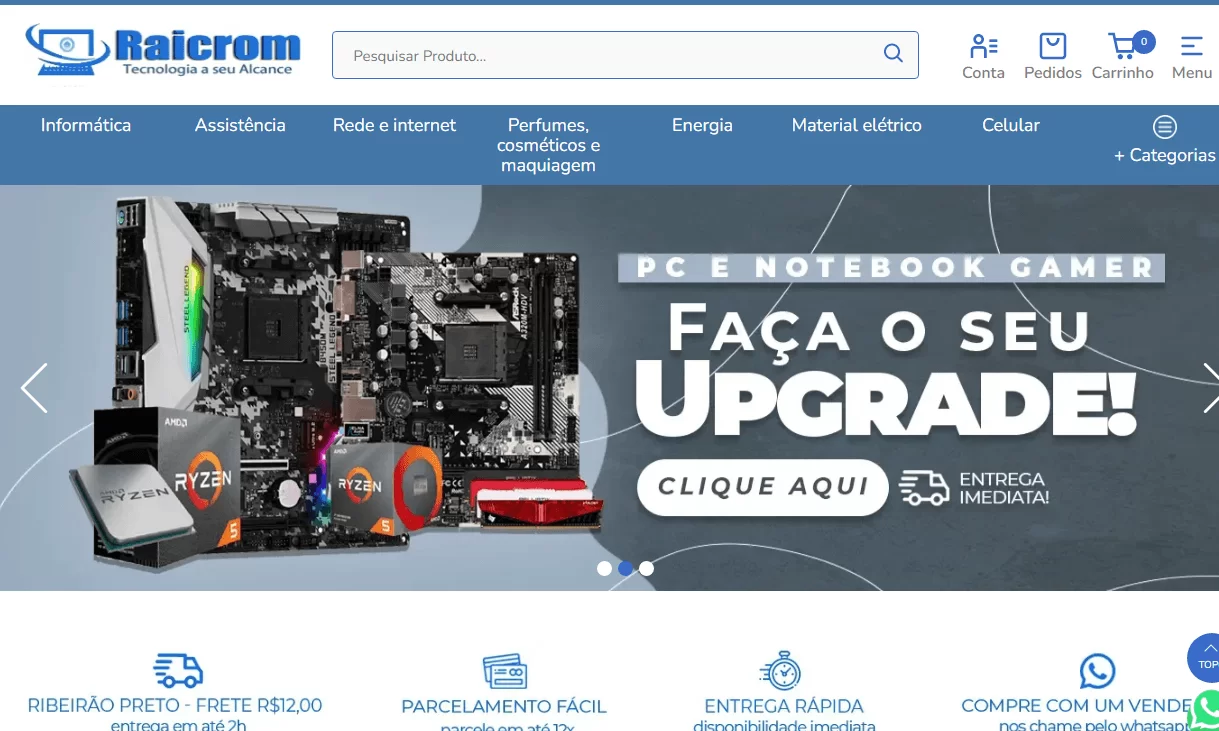The image size is (1219, 731).
Task: Show next banner with right arrow
Action: tap(1210, 388)
